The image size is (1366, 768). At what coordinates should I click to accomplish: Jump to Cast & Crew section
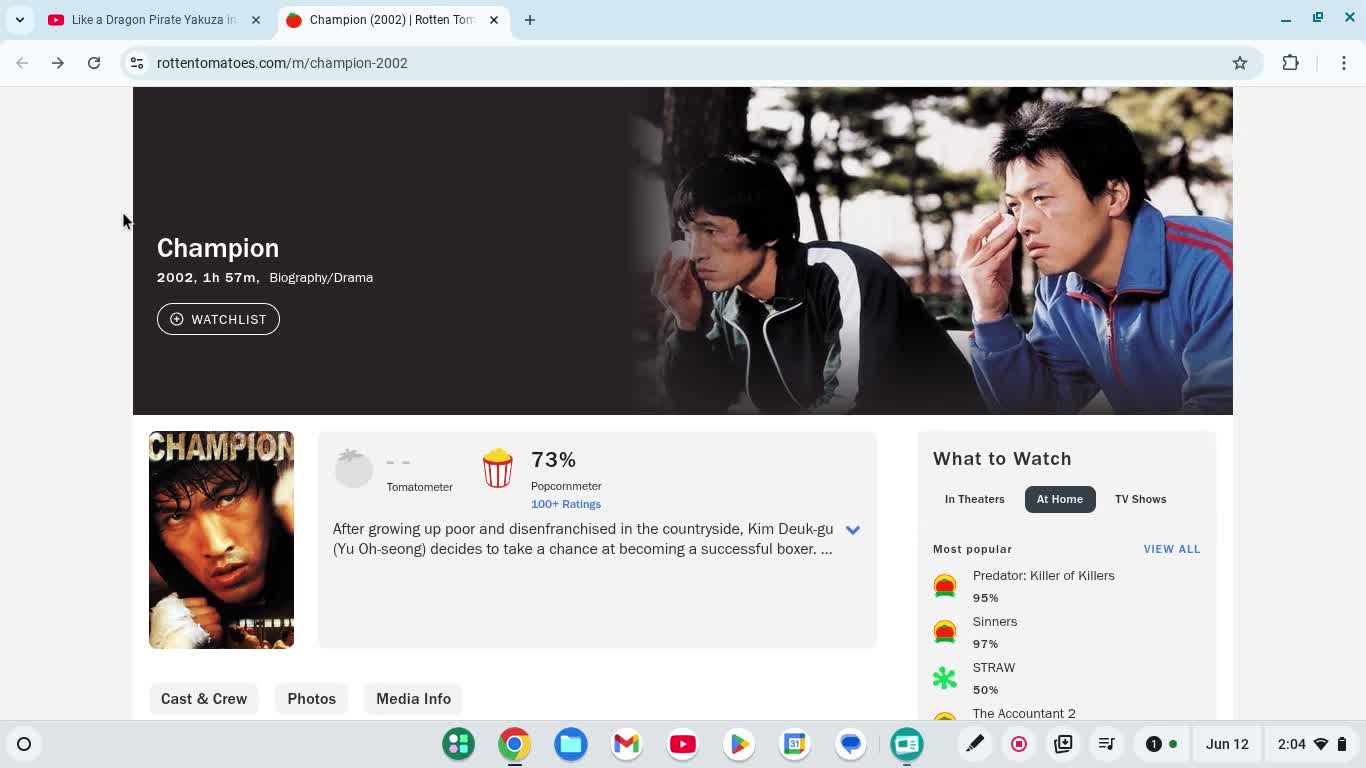pos(204,699)
